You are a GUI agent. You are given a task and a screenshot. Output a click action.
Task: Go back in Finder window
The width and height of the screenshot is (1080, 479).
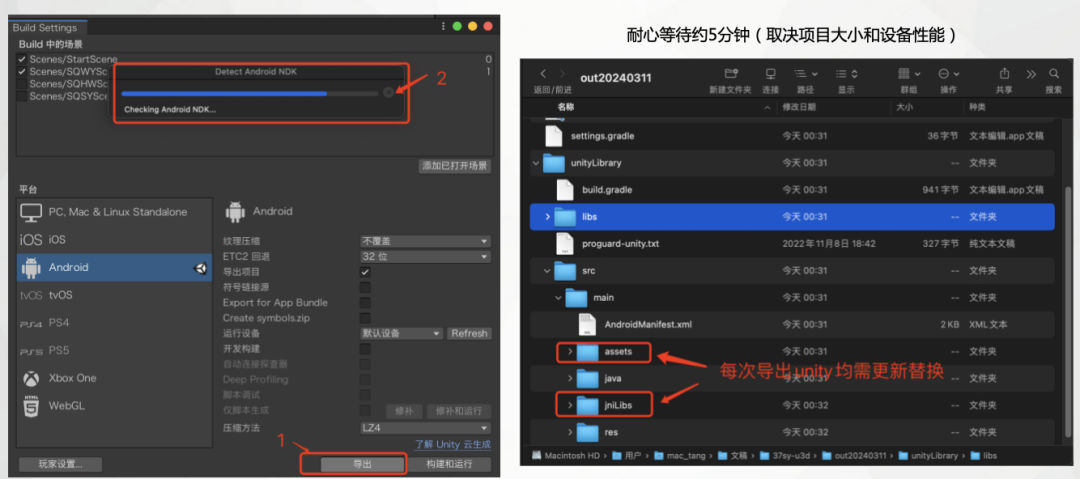(543, 73)
